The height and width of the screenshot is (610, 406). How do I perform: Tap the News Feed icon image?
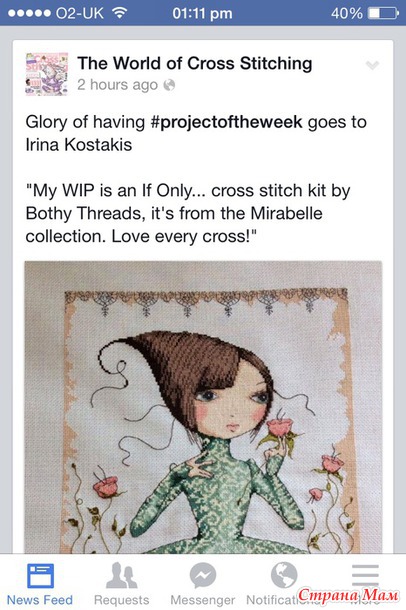(40, 576)
